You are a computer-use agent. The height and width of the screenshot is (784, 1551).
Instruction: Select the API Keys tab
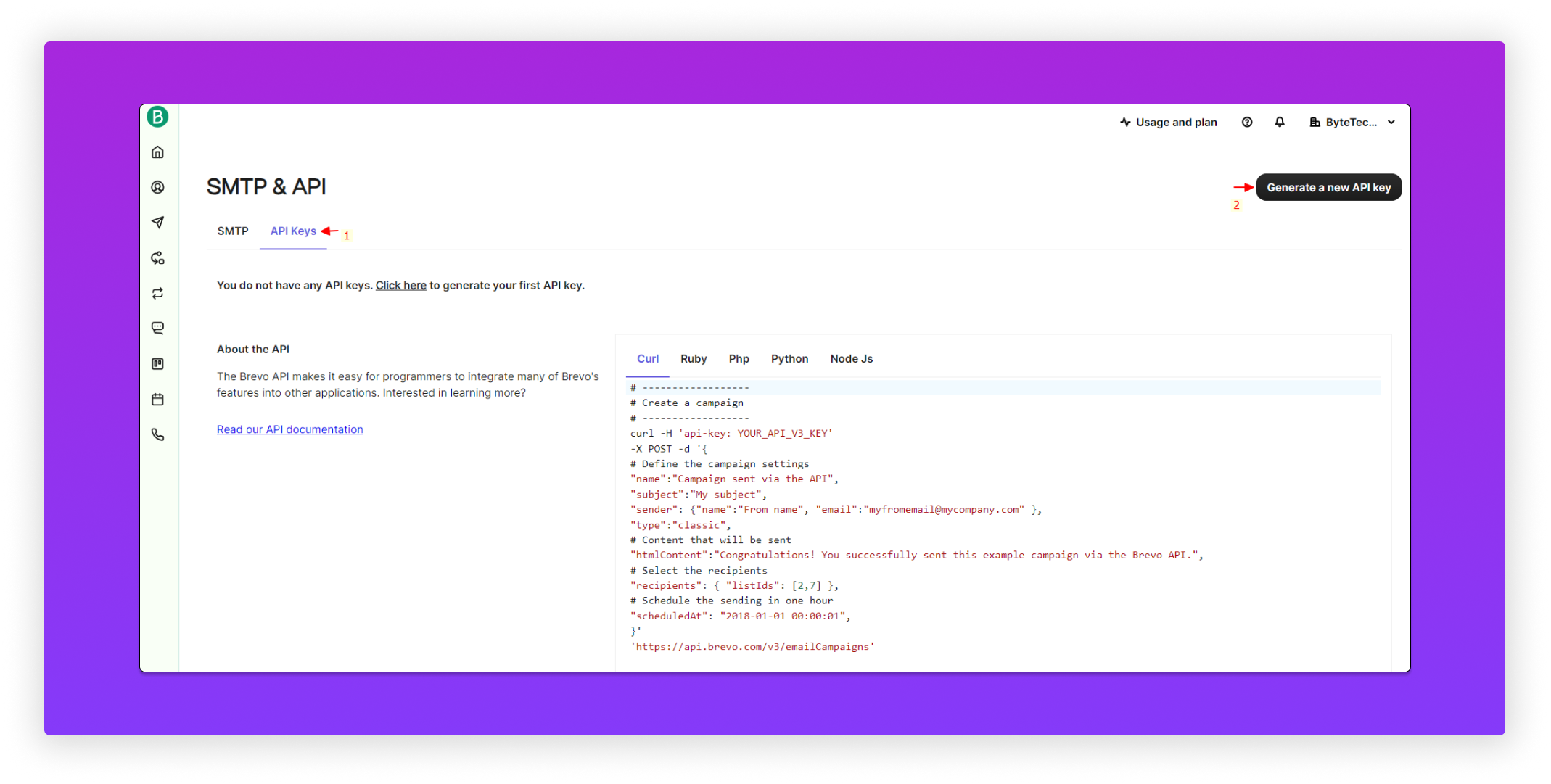coord(293,231)
